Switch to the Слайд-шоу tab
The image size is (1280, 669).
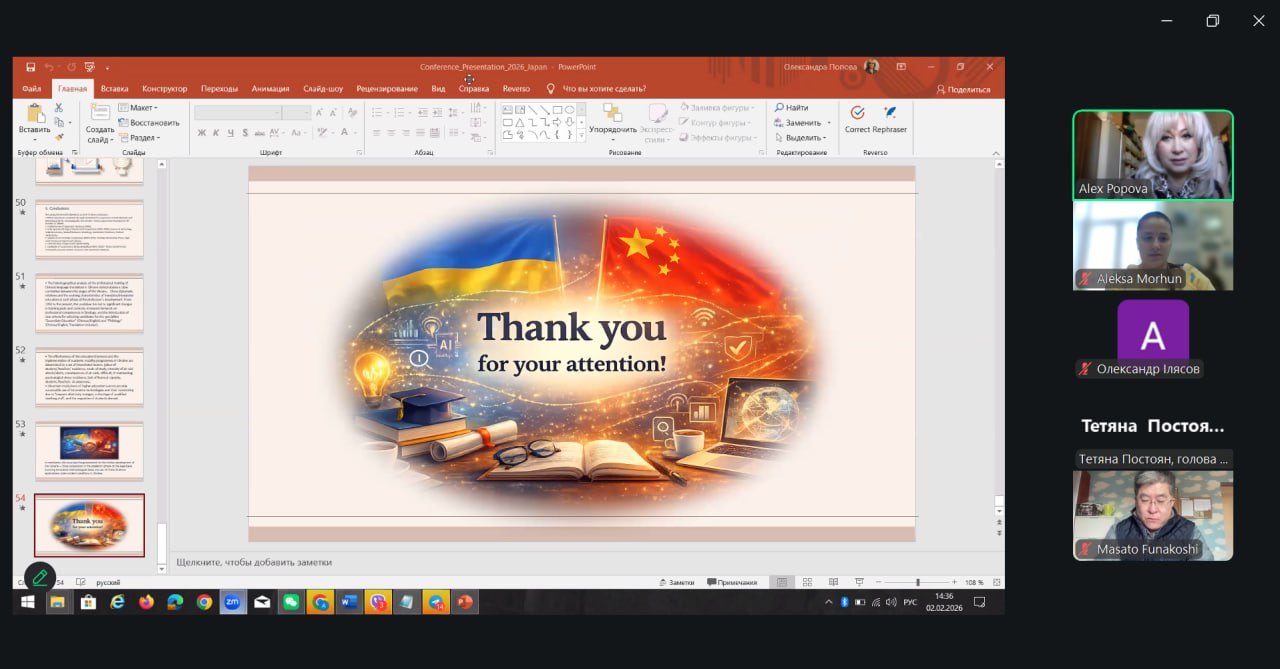click(x=323, y=89)
